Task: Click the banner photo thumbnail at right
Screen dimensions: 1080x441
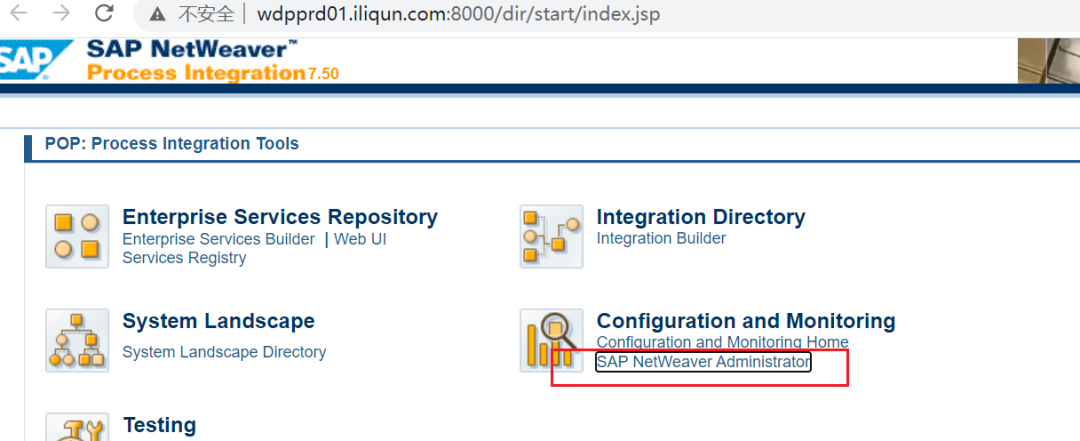Action: (1049, 61)
